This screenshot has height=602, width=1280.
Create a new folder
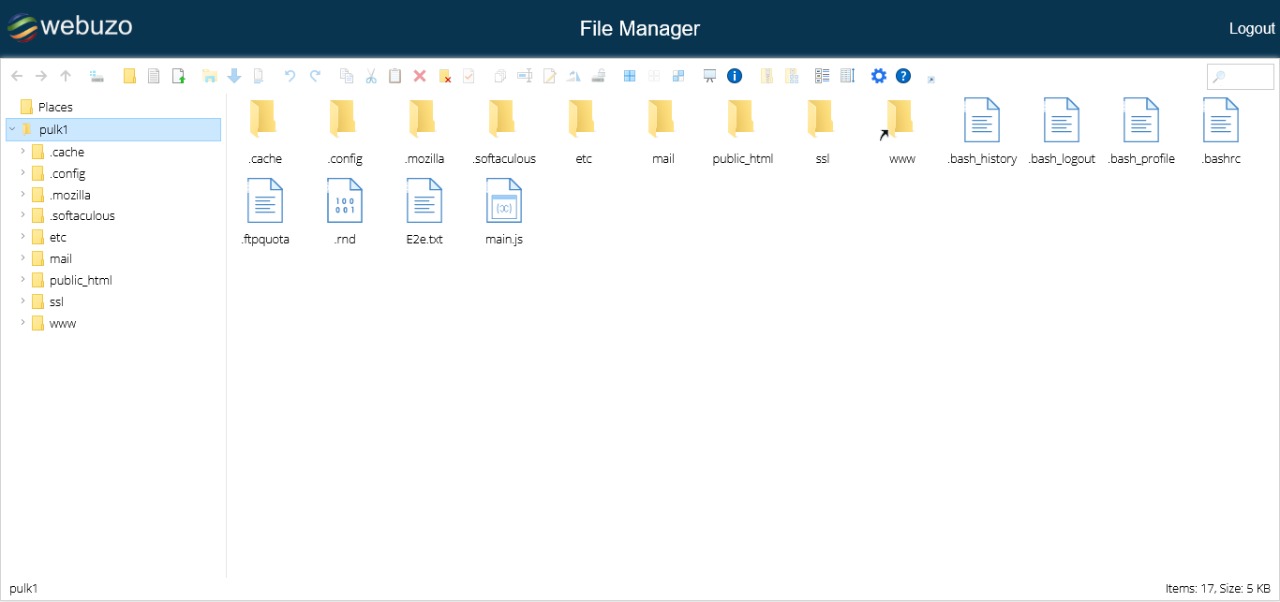(x=129, y=75)
